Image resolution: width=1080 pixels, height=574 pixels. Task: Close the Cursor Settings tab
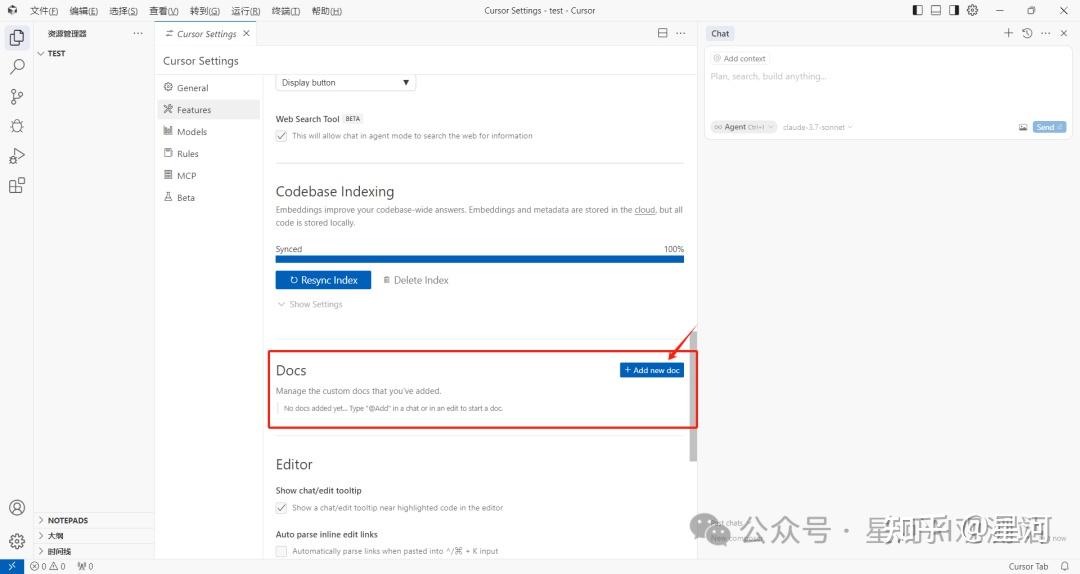(247, 33)
